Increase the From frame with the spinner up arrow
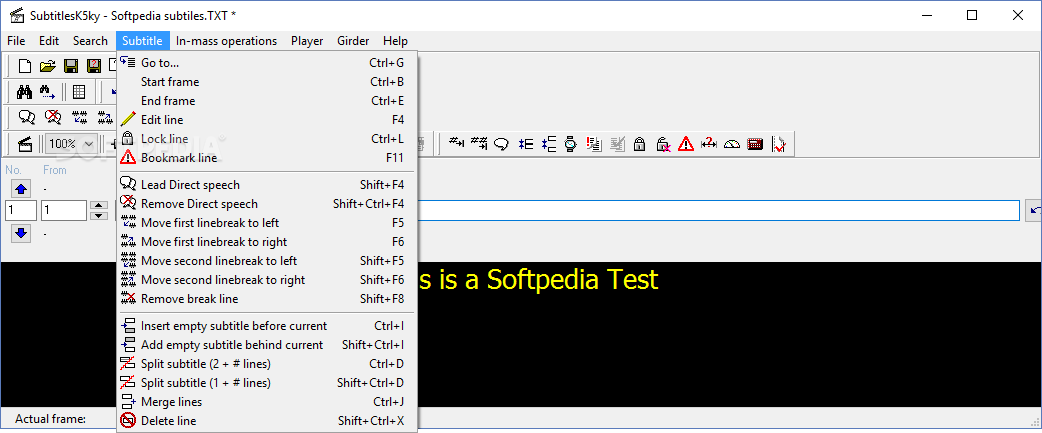 pos(98,205)
